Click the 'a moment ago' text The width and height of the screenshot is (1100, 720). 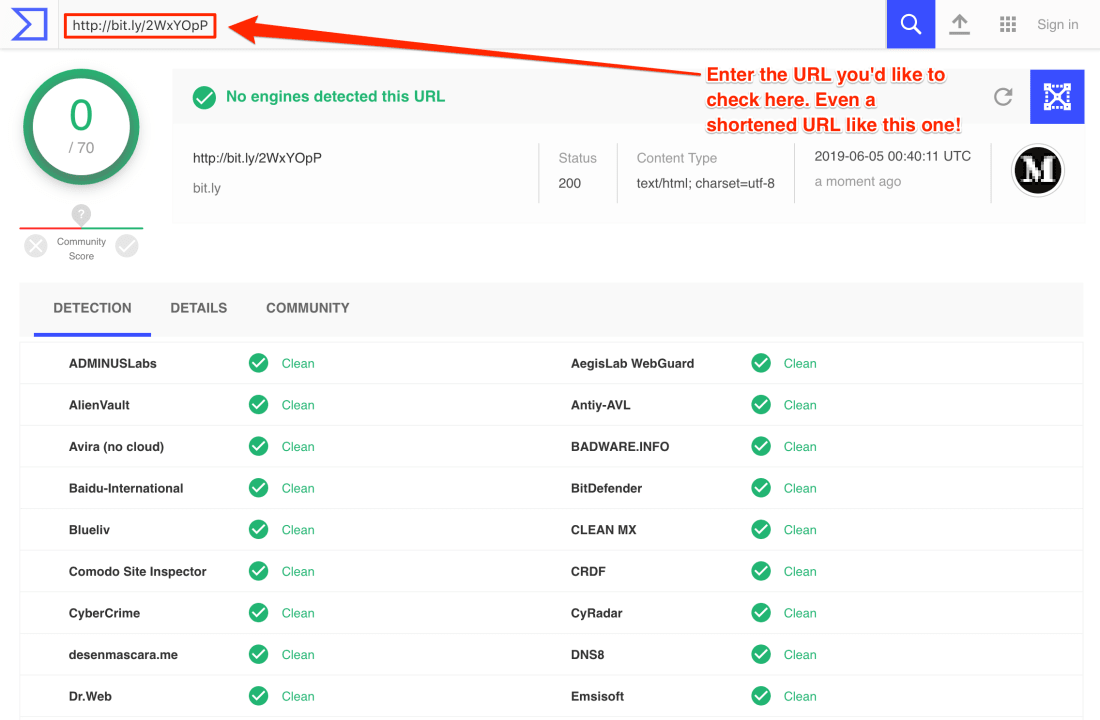click(857, 181)
